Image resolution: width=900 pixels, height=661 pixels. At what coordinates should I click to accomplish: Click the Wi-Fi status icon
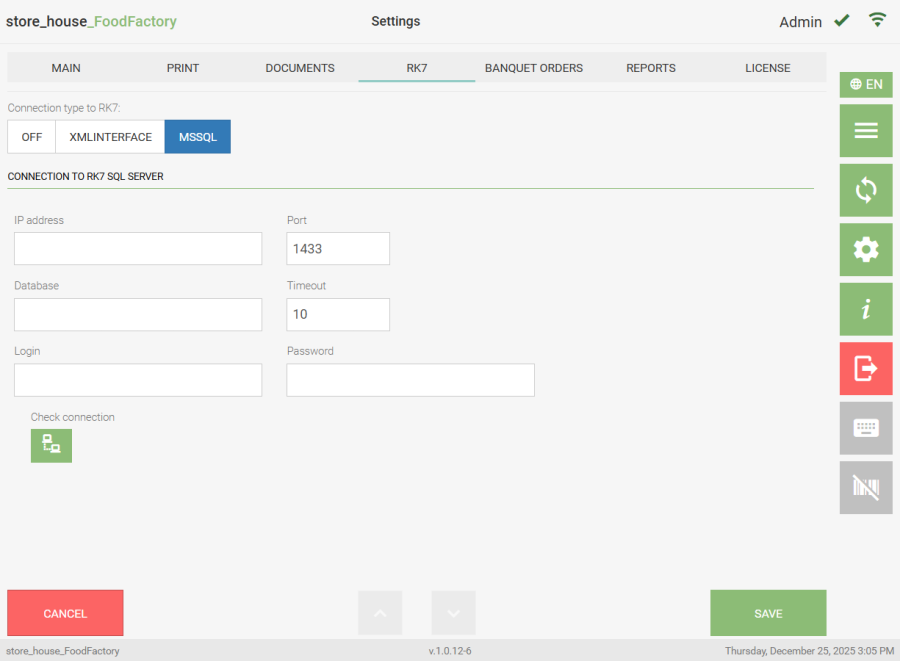[x=878, y=20]
